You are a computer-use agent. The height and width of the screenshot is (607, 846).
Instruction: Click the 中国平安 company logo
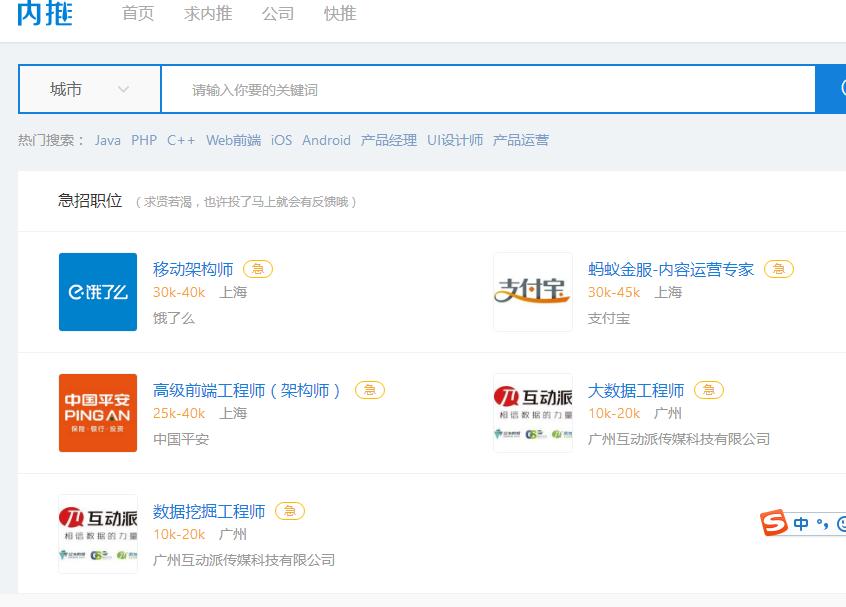pos(97,412)
